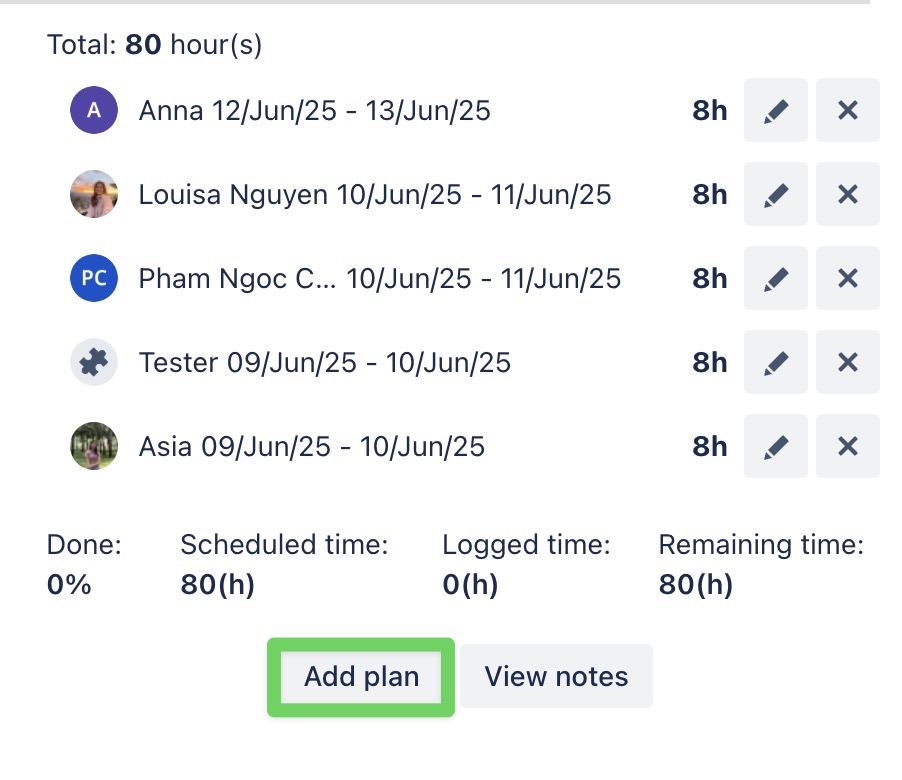
Task: Edit Tester's plan using the pencil
Action: point(775,362)
